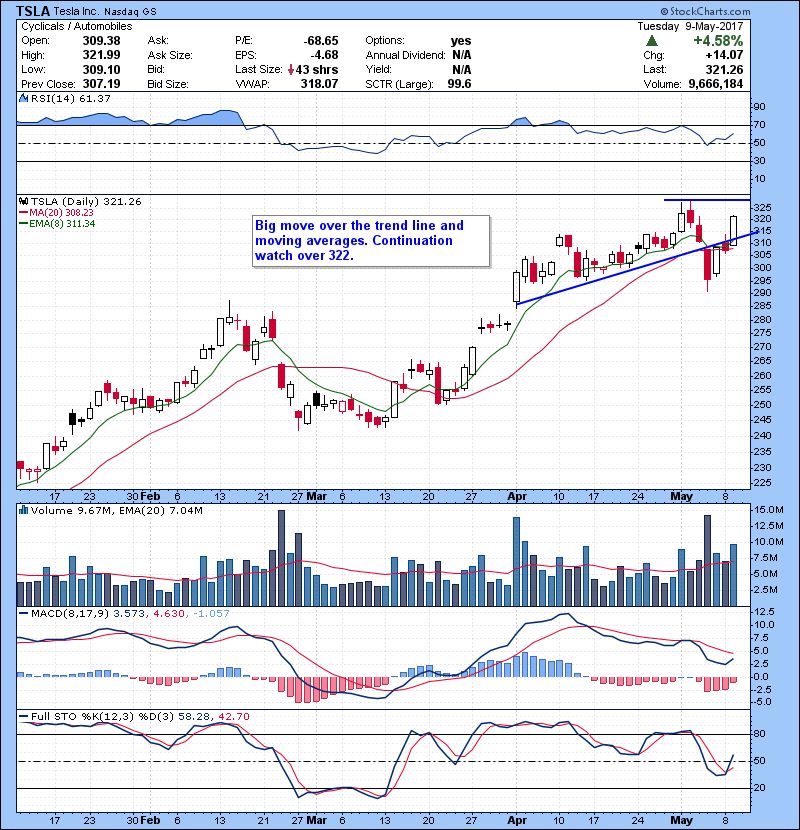The image size is (800, 830).
Task: Click the Ask Size label
Action: tap(170, 55)
